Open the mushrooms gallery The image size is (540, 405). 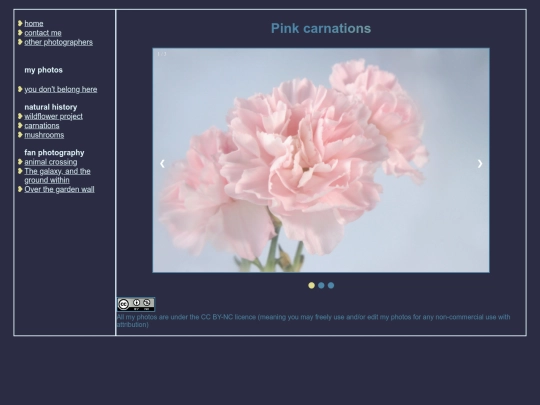(44, 135)
